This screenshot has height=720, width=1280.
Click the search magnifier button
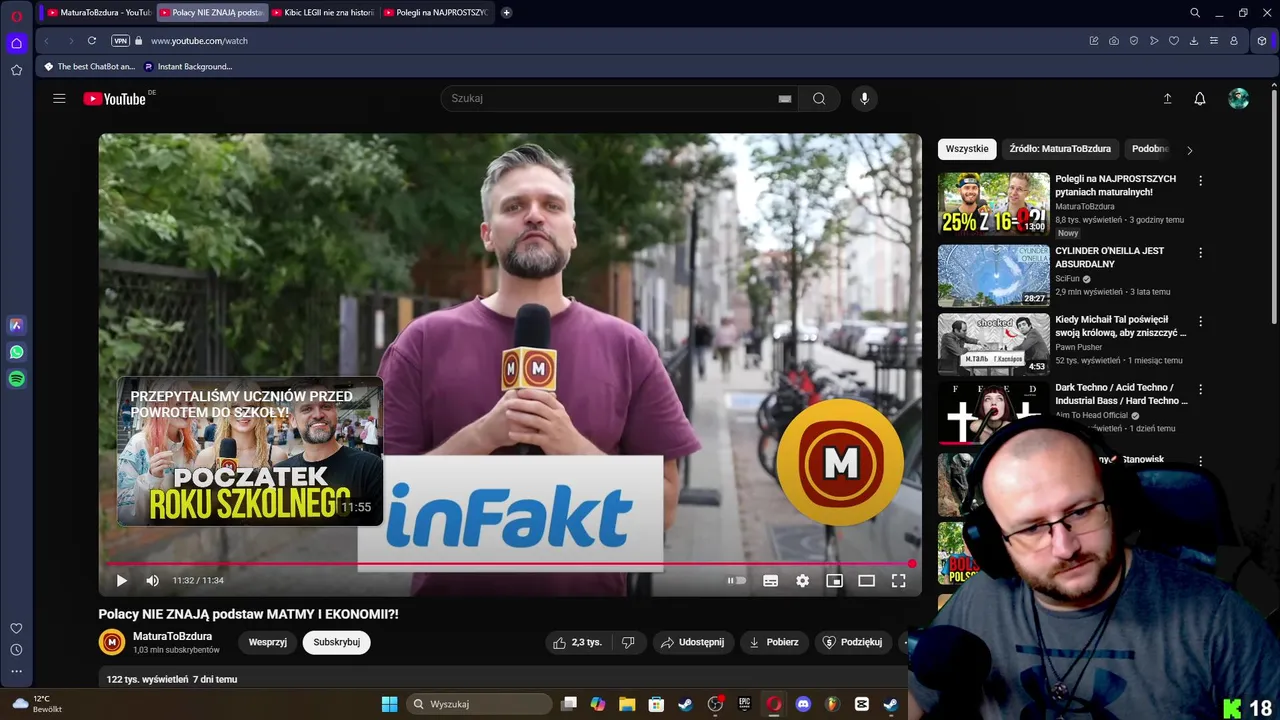[x=819, y=98]
